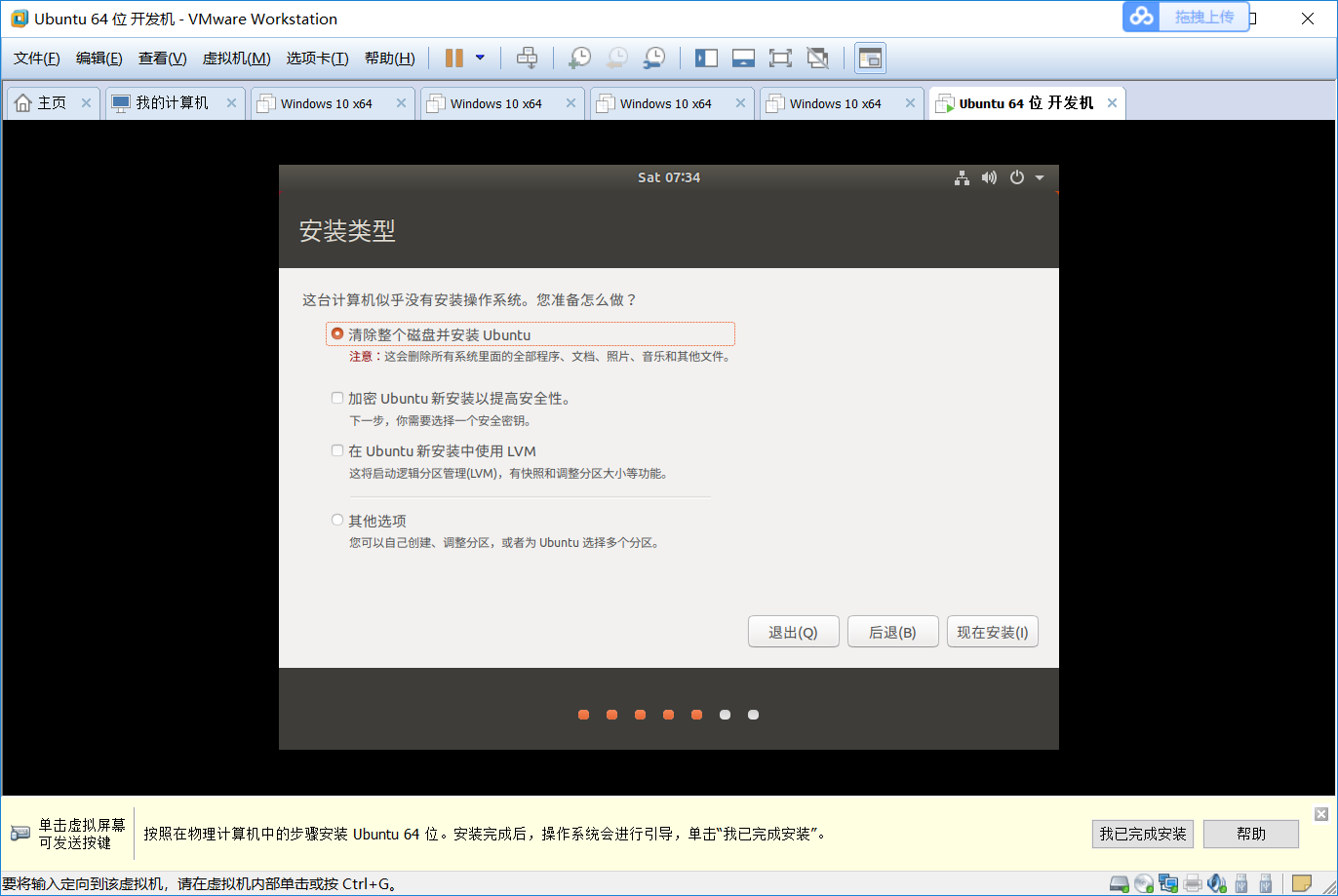Open the power options dropdown arrow beside pause
The image size is (1338, 896).
pyautogui.click(x=480, y=58)
